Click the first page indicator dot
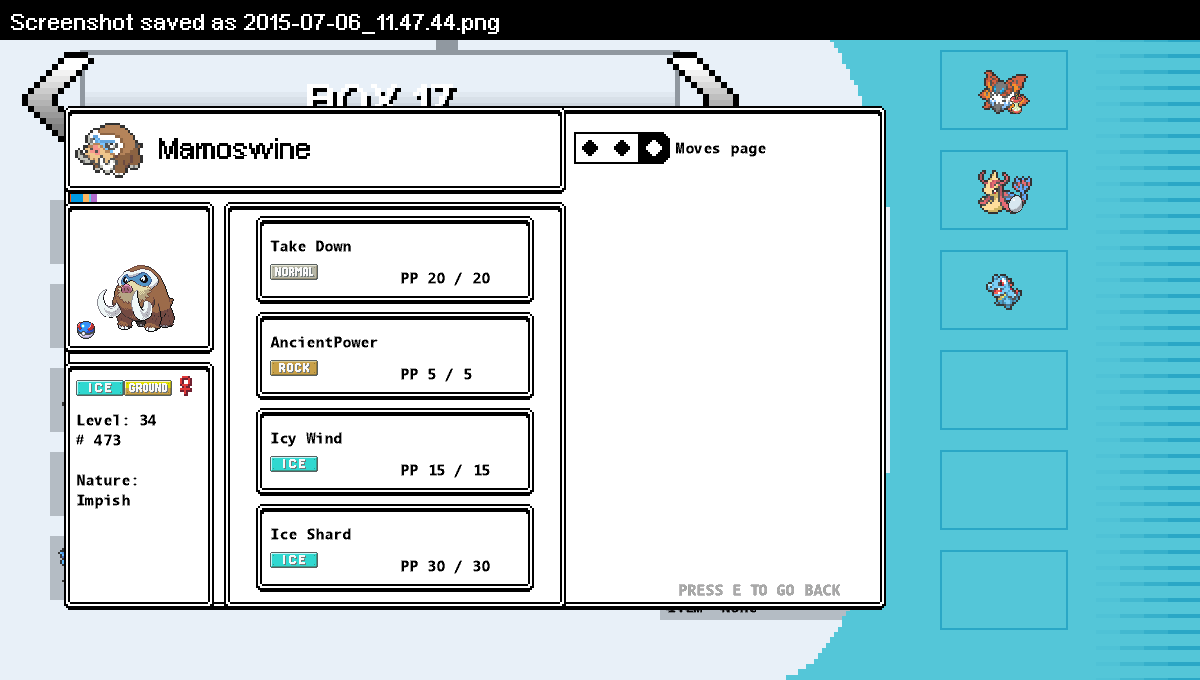The width and height of the screenshot is (1200, 680). tap(591, 148)
